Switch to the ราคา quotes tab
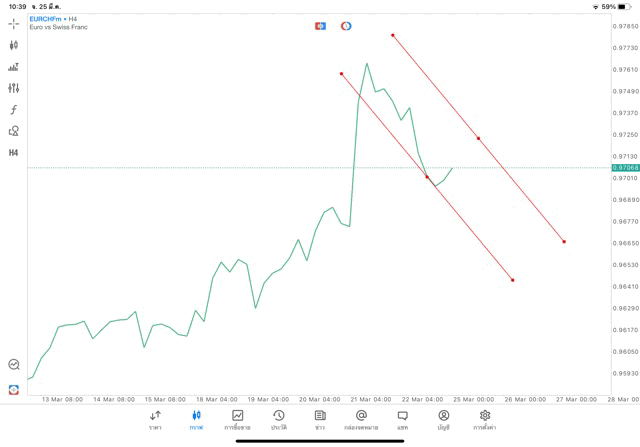This screenshot has width=640, height=447. 155,420
